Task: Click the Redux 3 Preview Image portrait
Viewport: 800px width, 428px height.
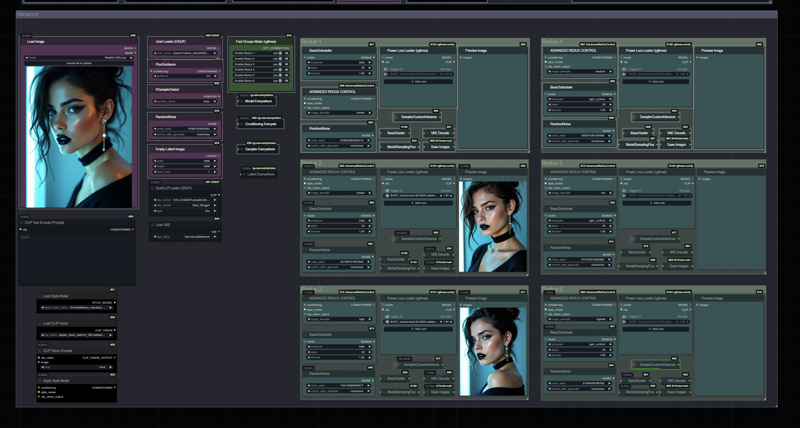Action: point(493,351)
